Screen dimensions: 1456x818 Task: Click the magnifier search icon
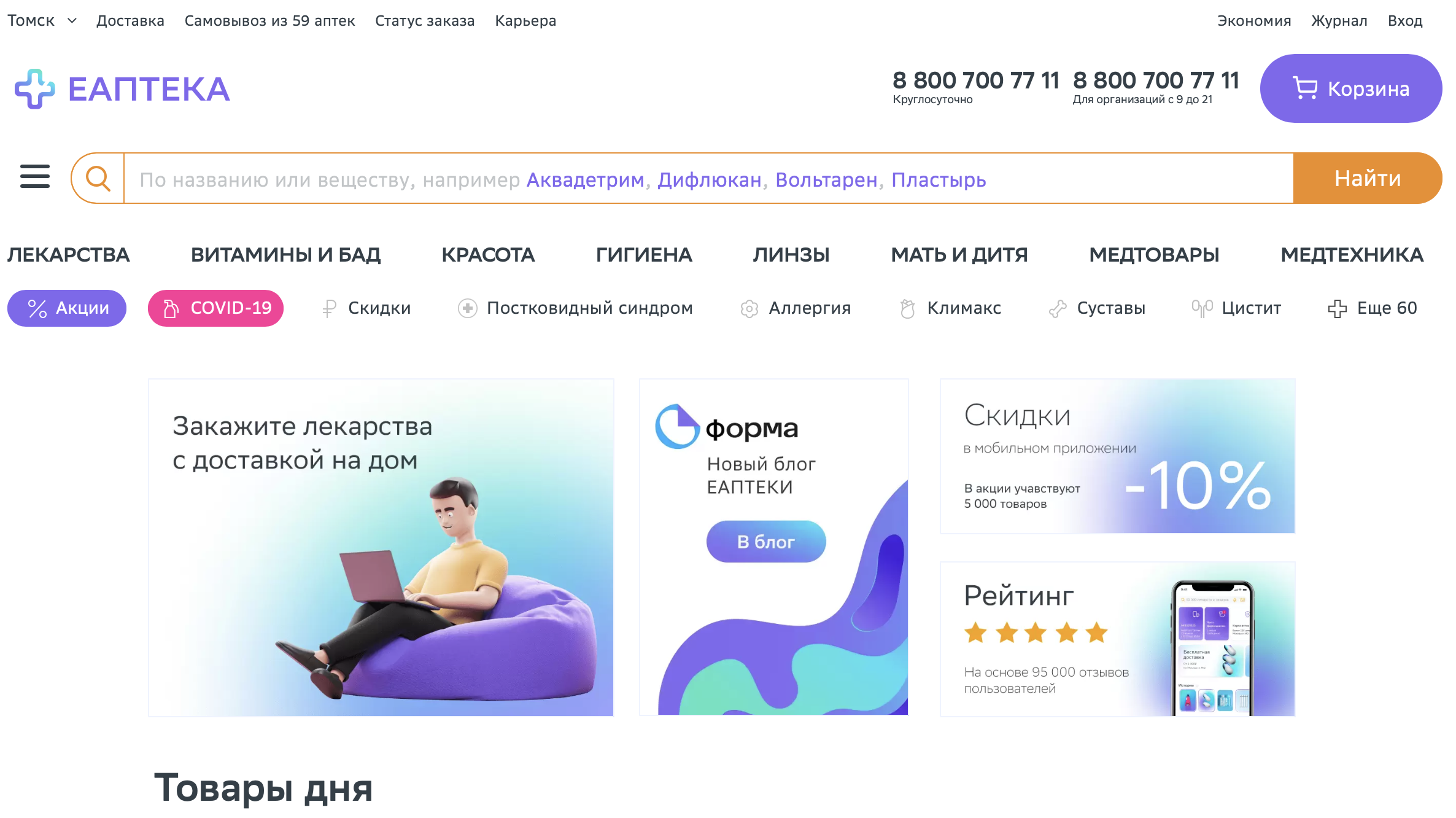tap(98, 179)
